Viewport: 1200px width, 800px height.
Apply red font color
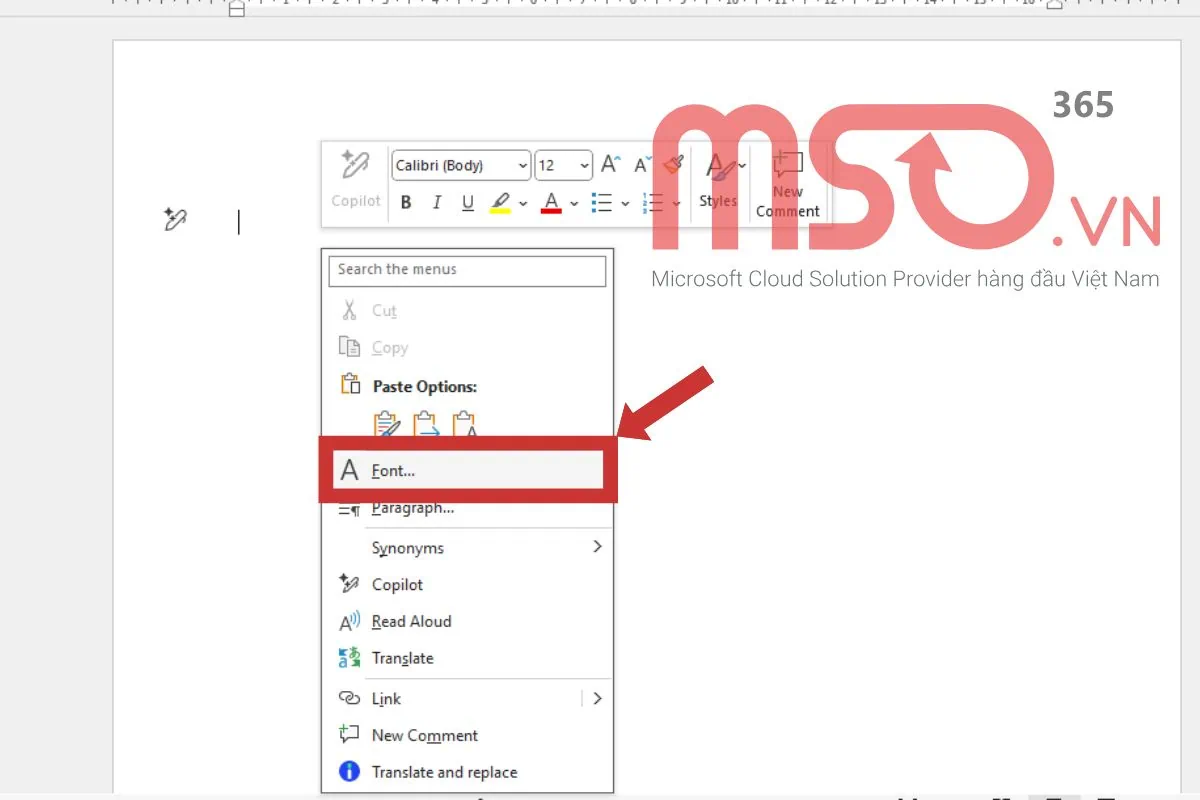pyautogui.click(x=551, y=203)
